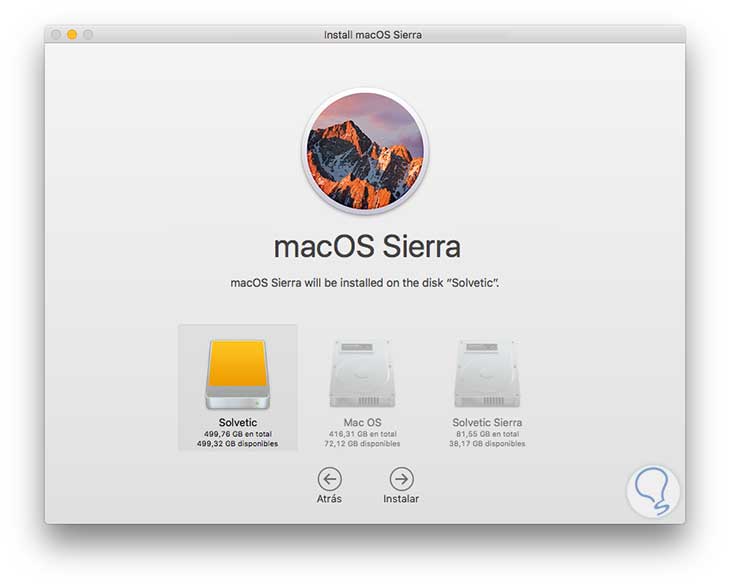This screenshot has width=730, height=588.
Task: Click the Solvetic Sierra disk name text
Action: (487, 422)
